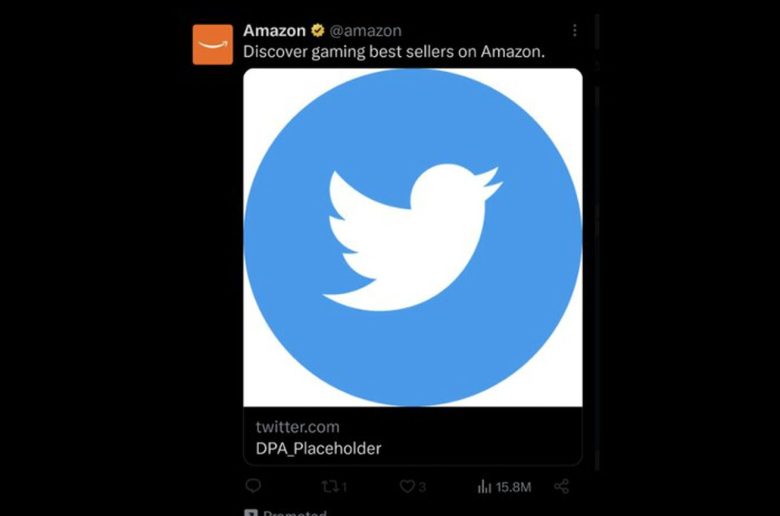Open the @amazon handle link
Viewport: 780px width, 516px height.
point(365,30)
